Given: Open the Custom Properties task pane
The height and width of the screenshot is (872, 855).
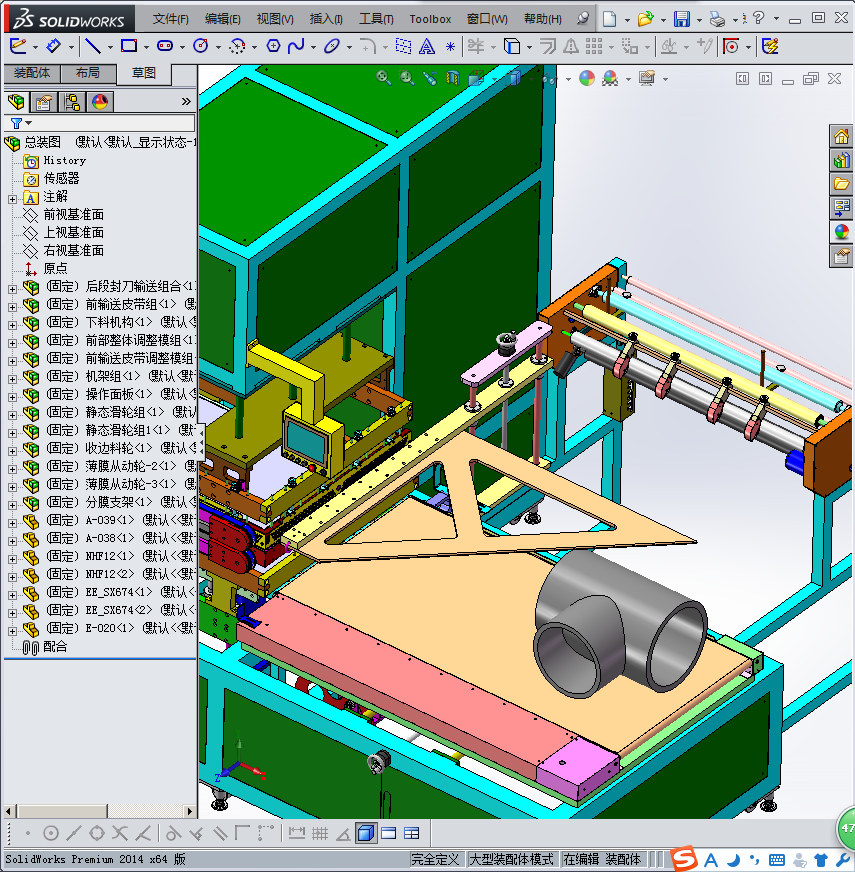Looking at the screenshot, I should 841,256.
